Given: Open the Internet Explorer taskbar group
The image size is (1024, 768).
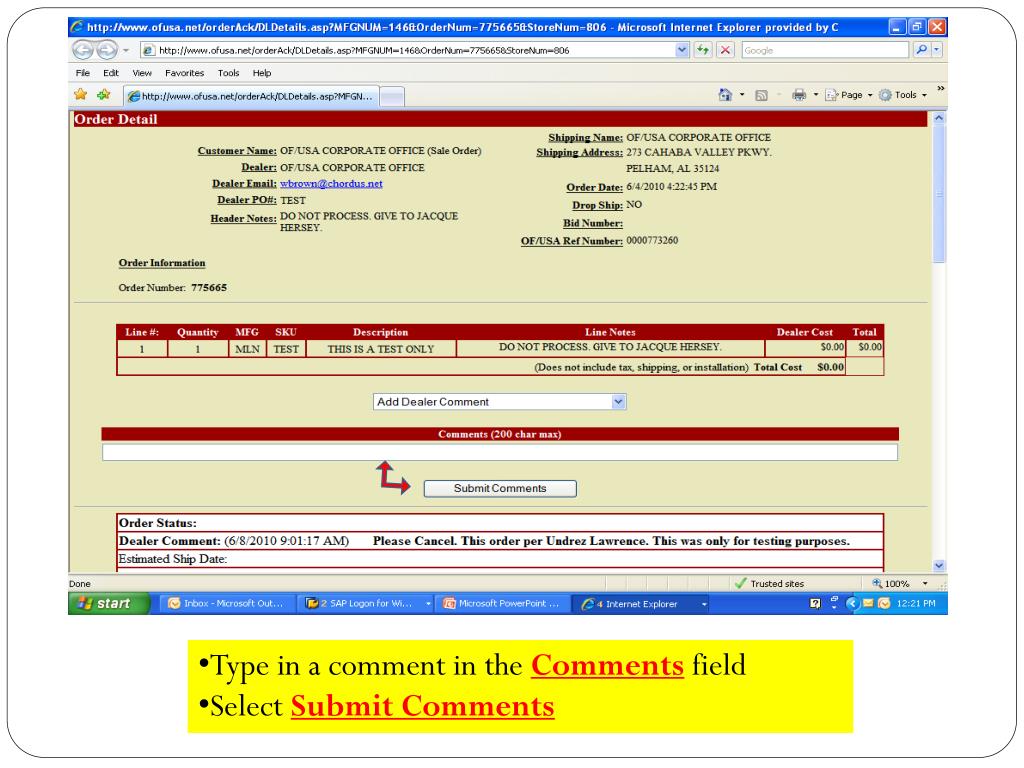Looking at the screenshot, I should [643, 604].
